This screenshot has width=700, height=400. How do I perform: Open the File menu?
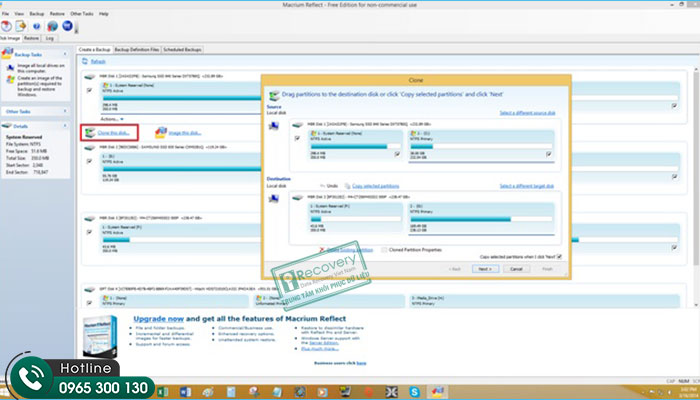coord(5,14)
